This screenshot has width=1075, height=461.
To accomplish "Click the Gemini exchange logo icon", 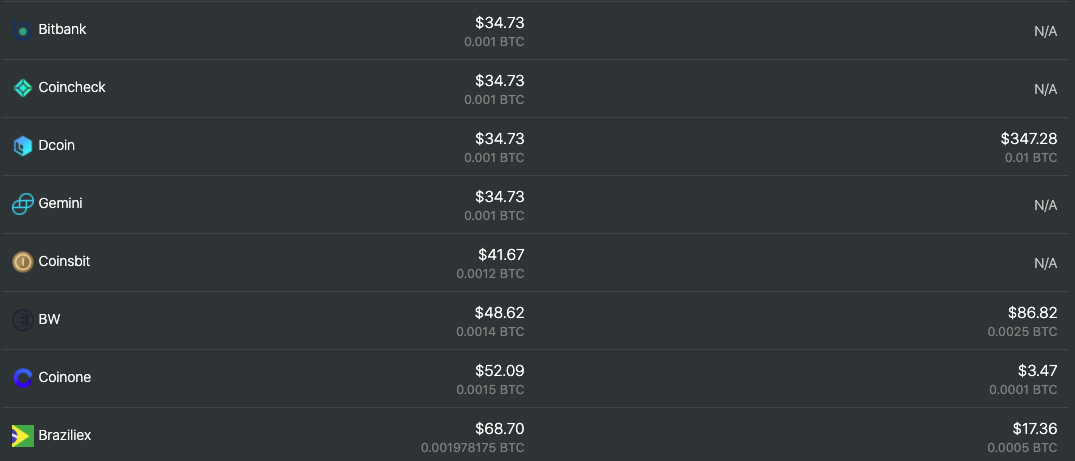I will (x=22, y=204).
